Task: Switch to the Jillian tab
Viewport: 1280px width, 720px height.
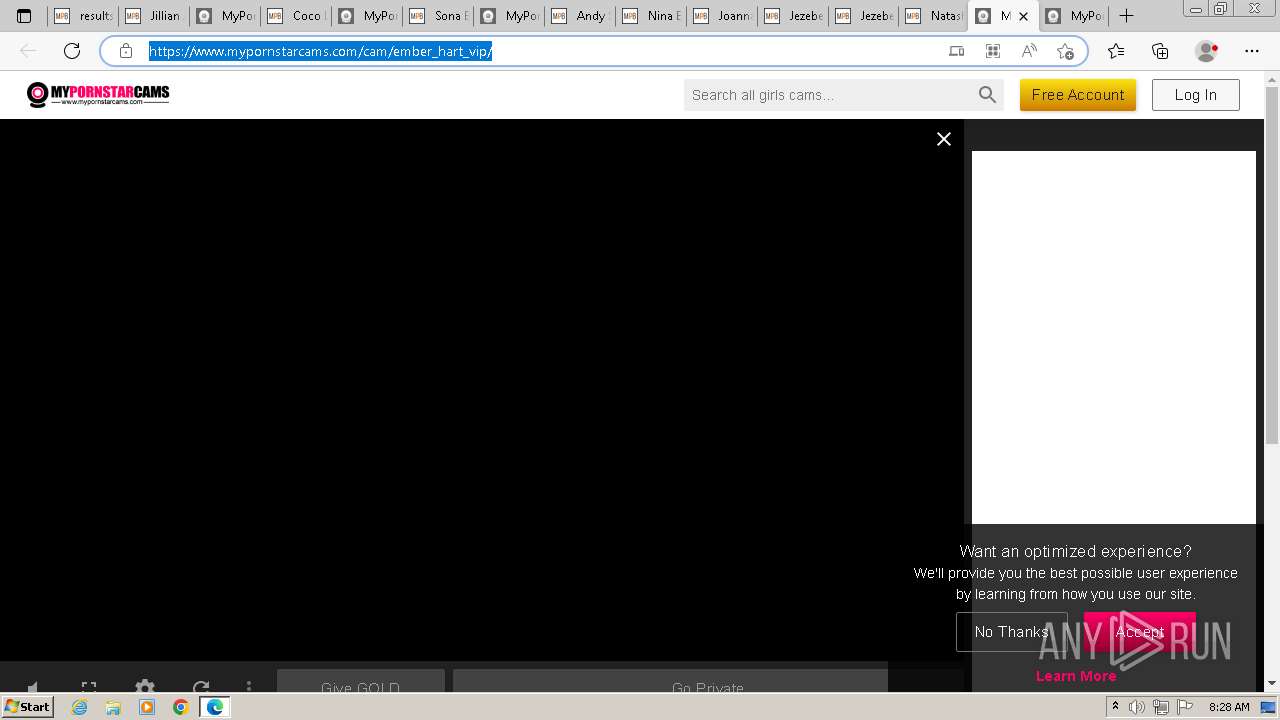Action: (154, 16)
